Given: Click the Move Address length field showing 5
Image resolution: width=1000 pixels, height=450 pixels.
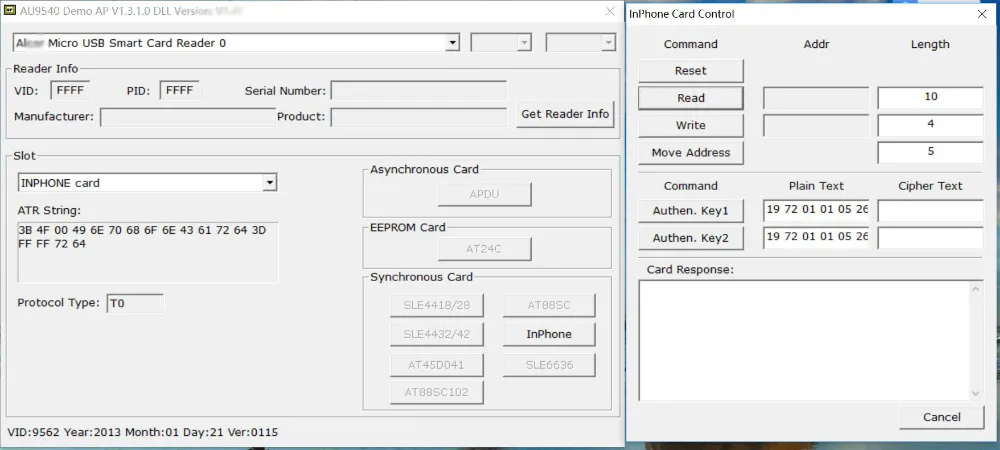Looking at the screenshot, I should point(930,153).
